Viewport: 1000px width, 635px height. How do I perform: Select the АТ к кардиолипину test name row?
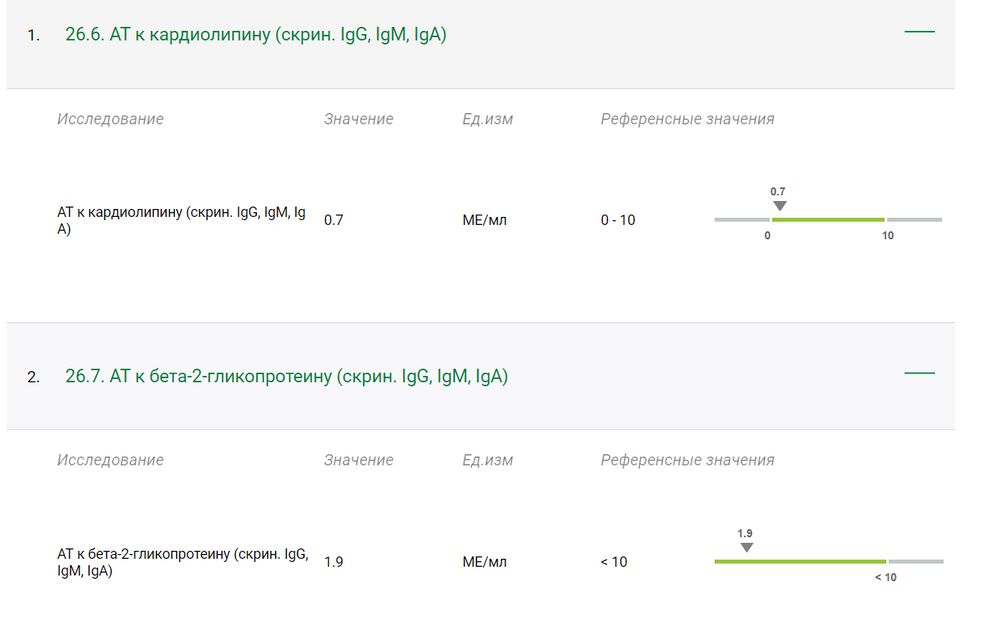coord(181,220)
